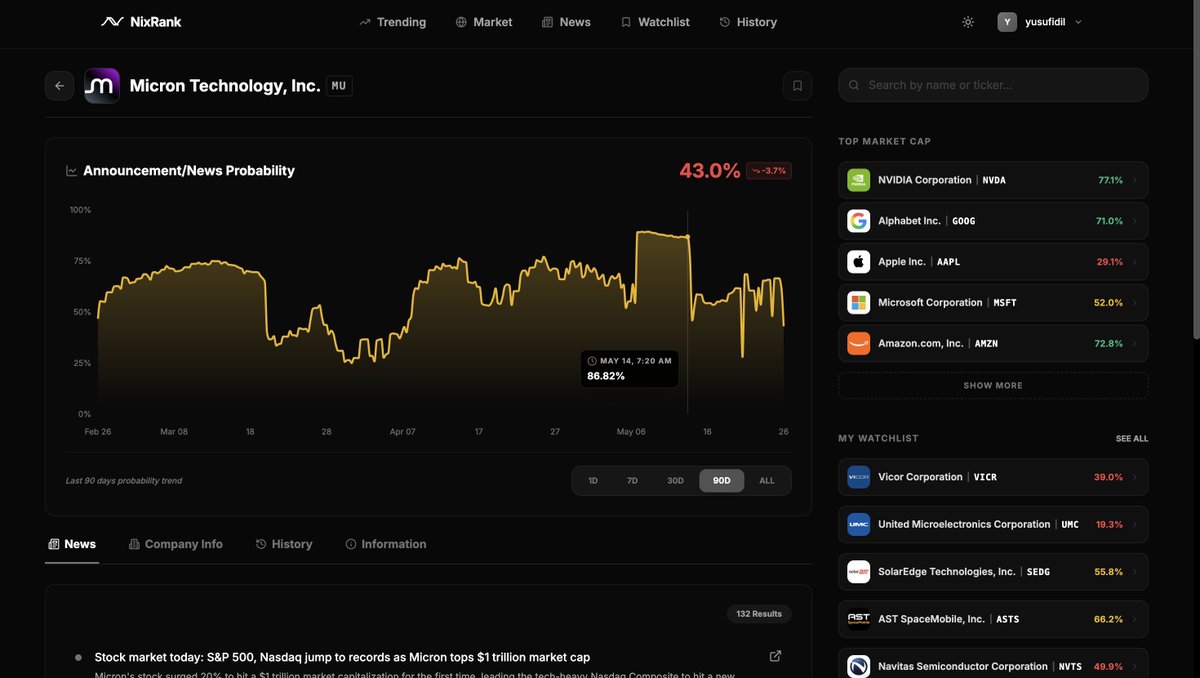This screenshot has width=1200, height=678.
Task: Open the yusufidil account dropdown
Action: coord(1040,22)
